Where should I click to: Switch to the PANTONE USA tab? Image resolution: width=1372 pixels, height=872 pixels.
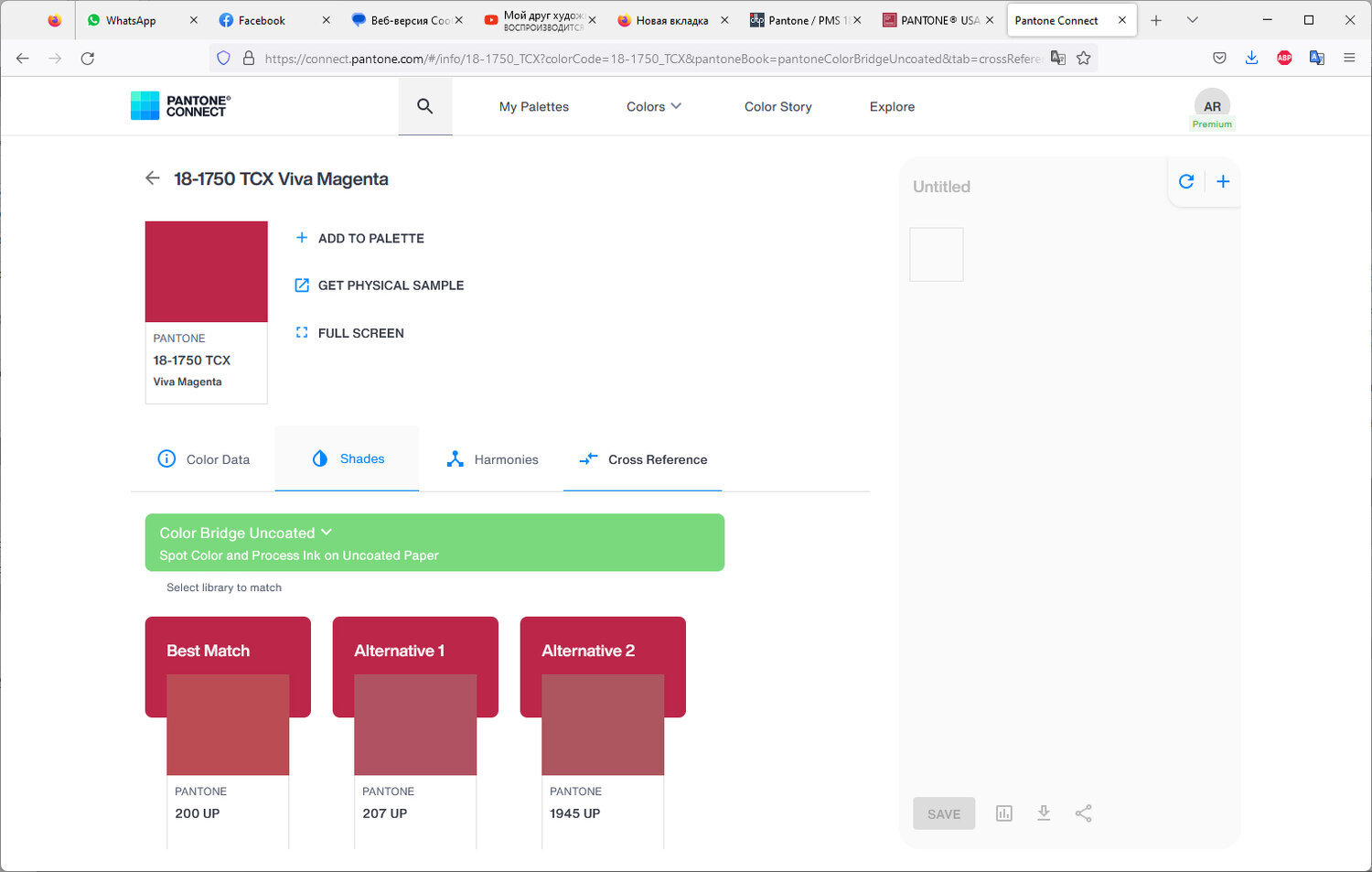tap(938, 20)
